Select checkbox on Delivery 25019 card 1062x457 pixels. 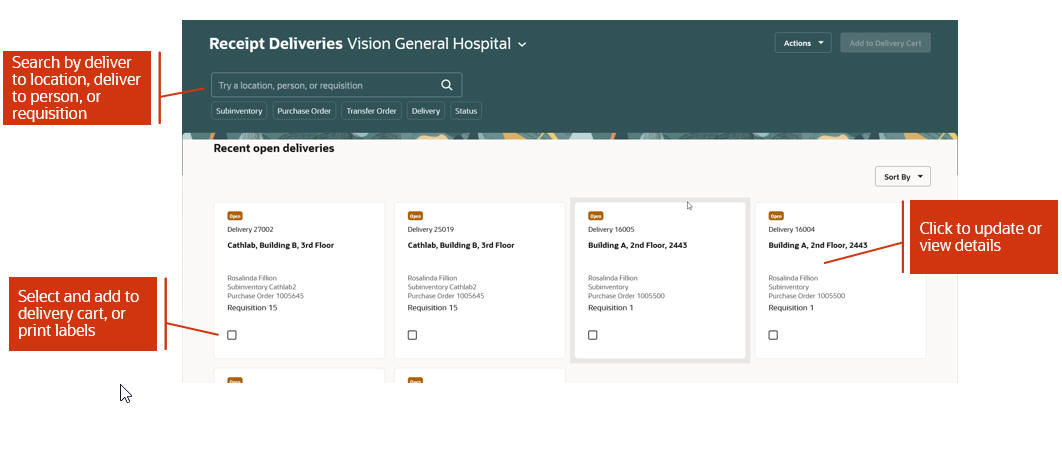coord(412,335)
